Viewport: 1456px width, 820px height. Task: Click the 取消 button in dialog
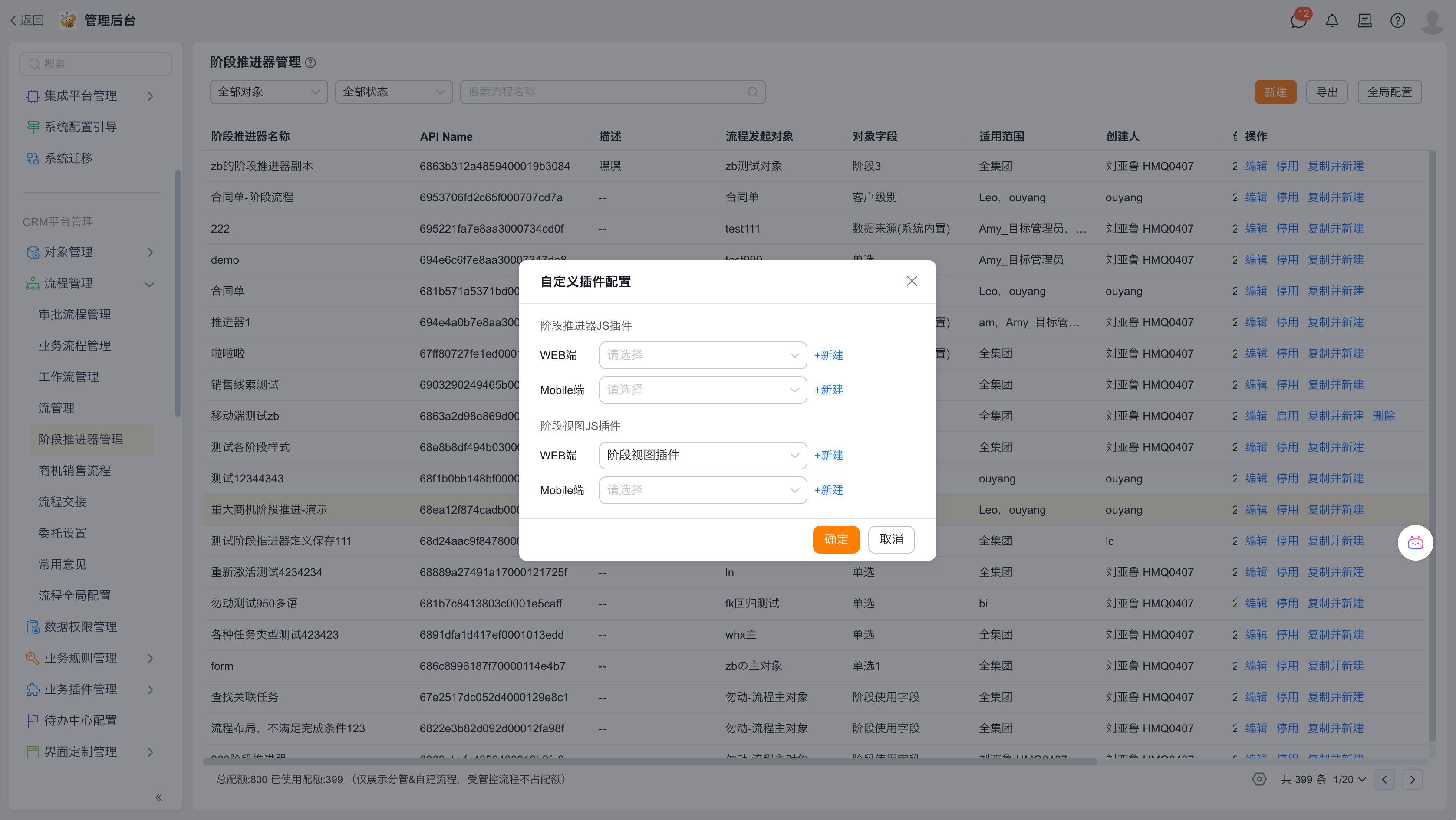click(x=891, y=539)
